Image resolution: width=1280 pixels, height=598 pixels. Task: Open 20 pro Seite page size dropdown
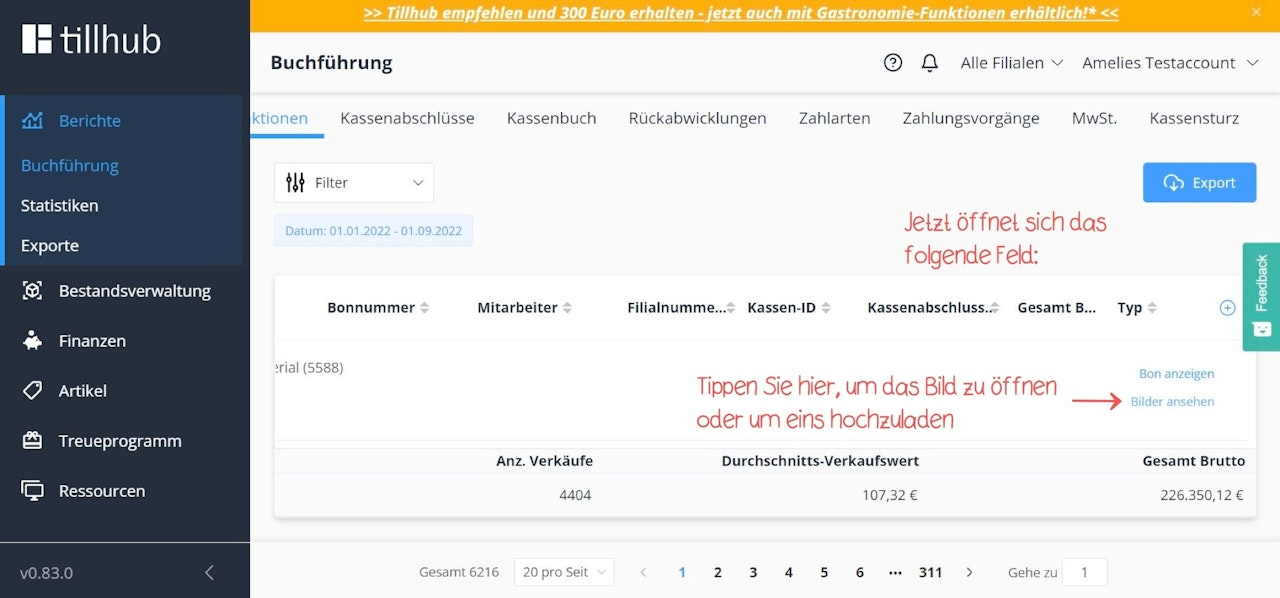[564, 572]
